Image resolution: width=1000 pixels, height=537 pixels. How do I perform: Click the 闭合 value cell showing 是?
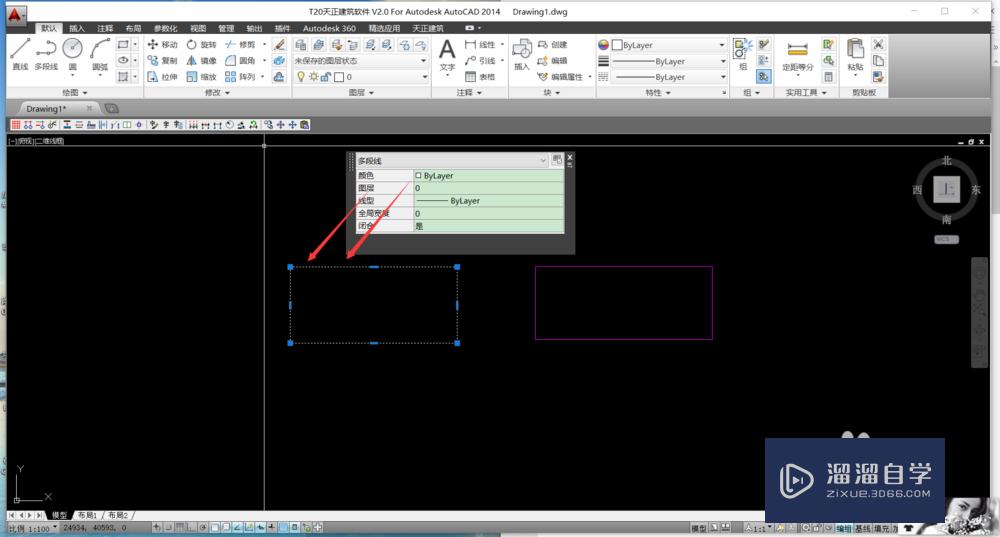click(x=489, y=226)
